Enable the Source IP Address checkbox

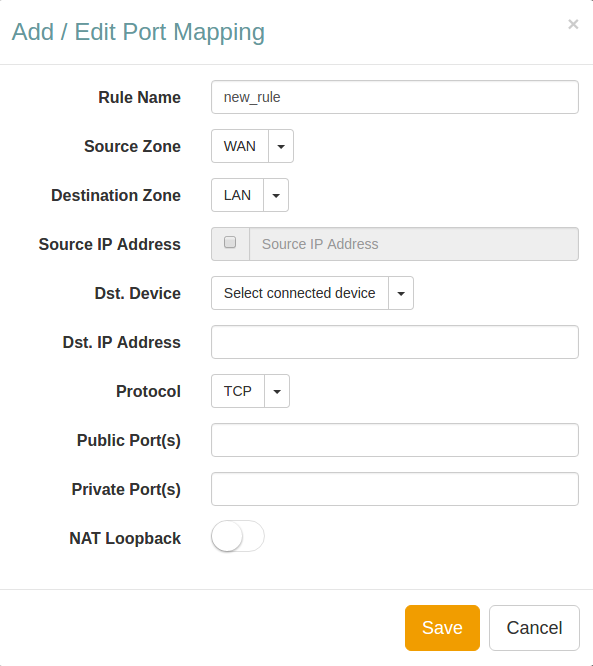tap(230, 242)
